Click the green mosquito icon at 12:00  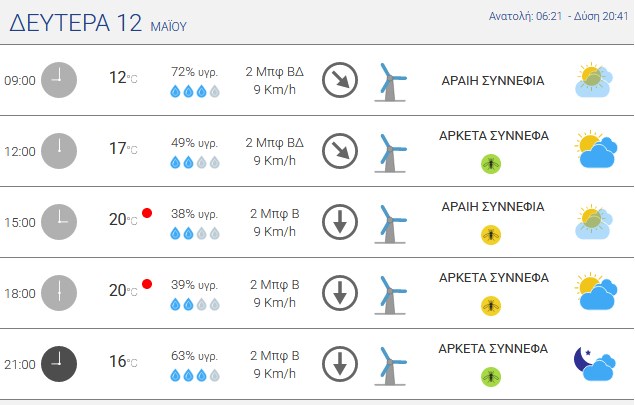point(491,164)
